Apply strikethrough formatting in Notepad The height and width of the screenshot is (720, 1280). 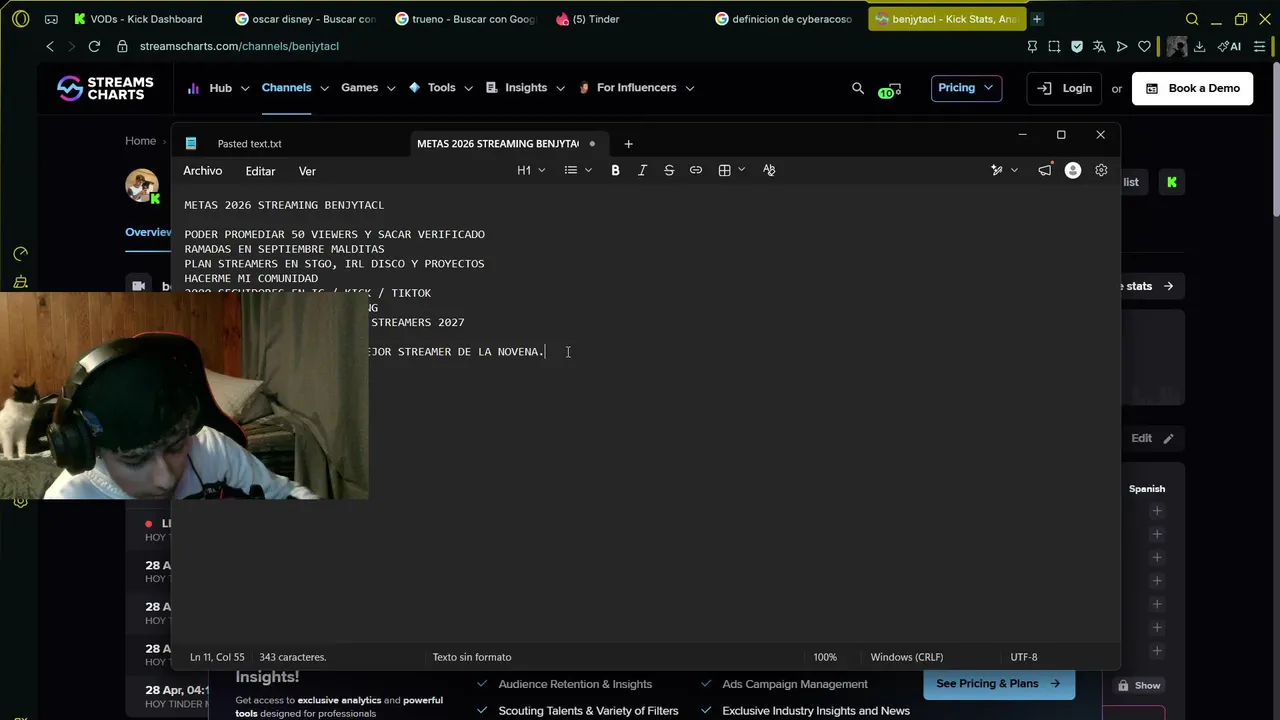(669, 170)
